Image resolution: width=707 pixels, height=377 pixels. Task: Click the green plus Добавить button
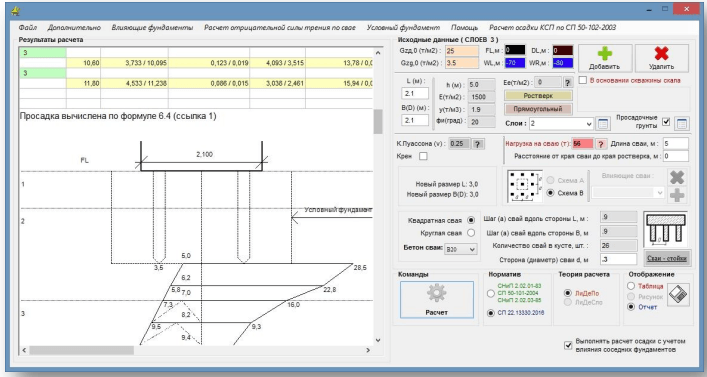[x=604, y=58]
